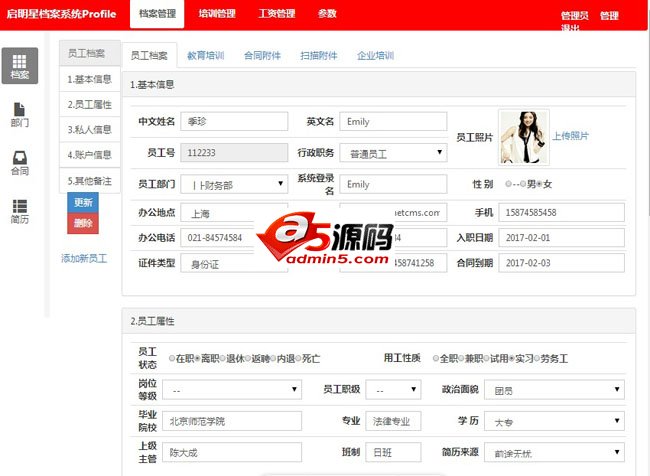The width and height of the screenshot is (650, 476).
Task: Focus the 手机 number field
Action: (x=561, y=213)
